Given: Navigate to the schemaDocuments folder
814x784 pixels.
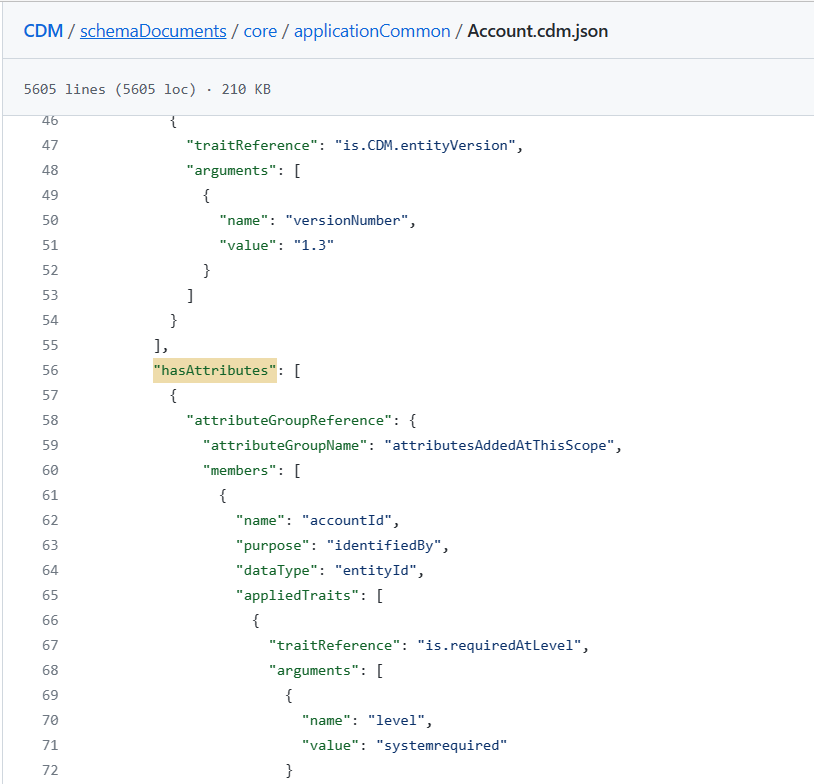Looking at the screenshot, I should [x=153, y=31].
